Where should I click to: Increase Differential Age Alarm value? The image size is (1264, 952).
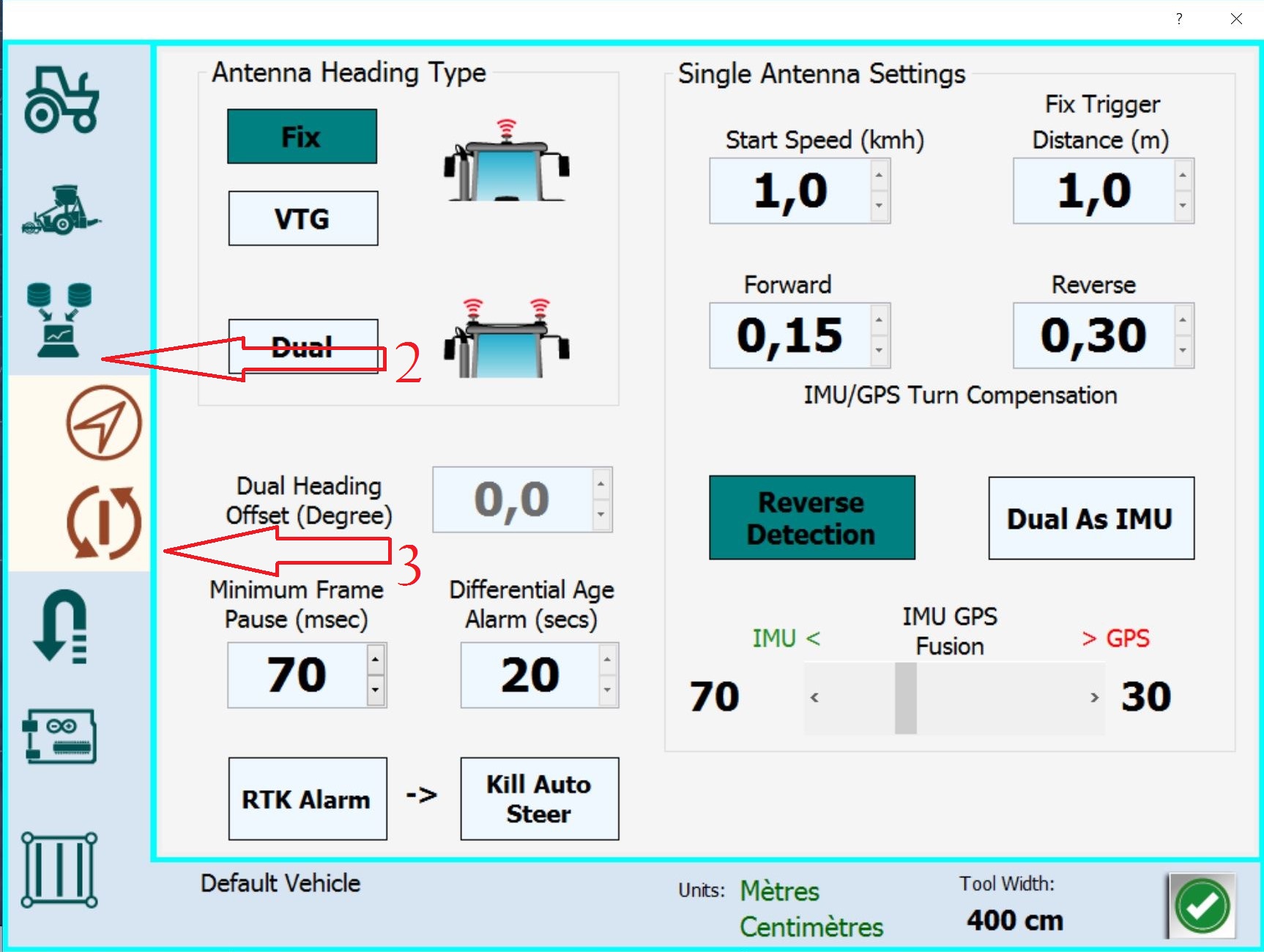(607, 660)
